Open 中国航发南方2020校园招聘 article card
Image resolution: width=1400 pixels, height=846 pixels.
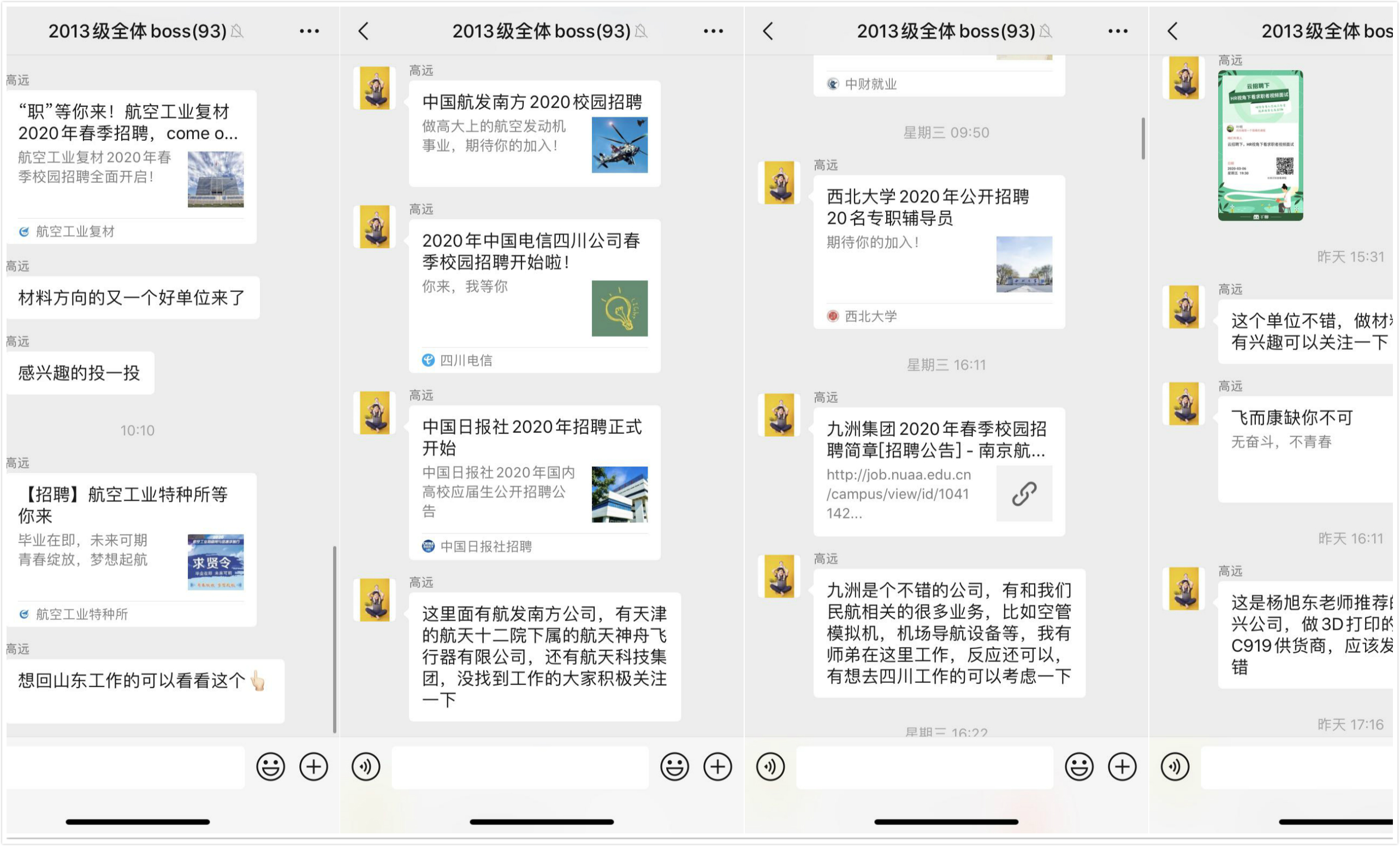click(534, 134)
